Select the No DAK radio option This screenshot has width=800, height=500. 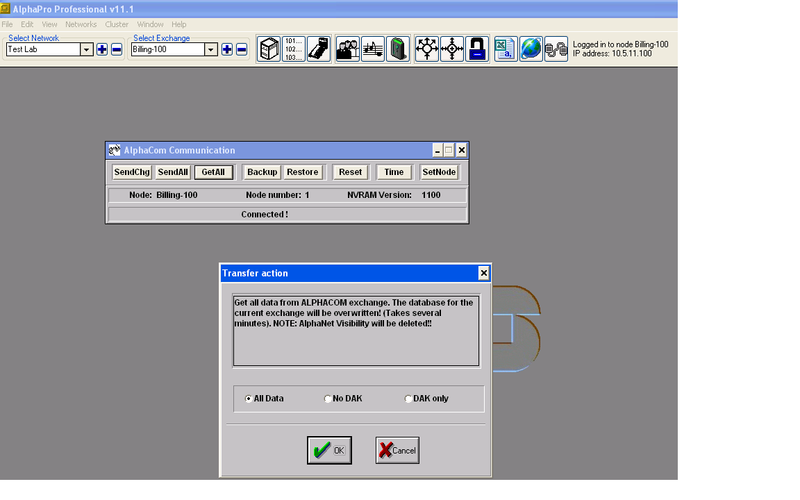click(x=328, y=398)
